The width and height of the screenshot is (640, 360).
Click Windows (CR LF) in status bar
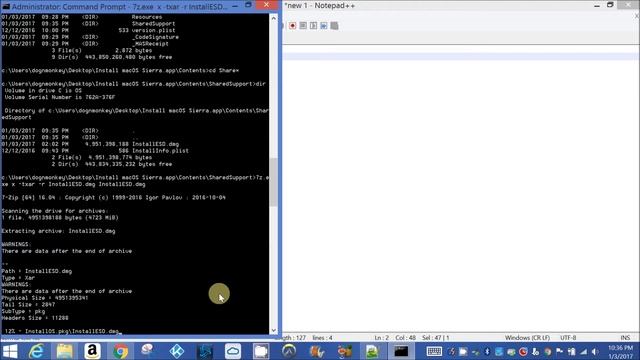527,338
